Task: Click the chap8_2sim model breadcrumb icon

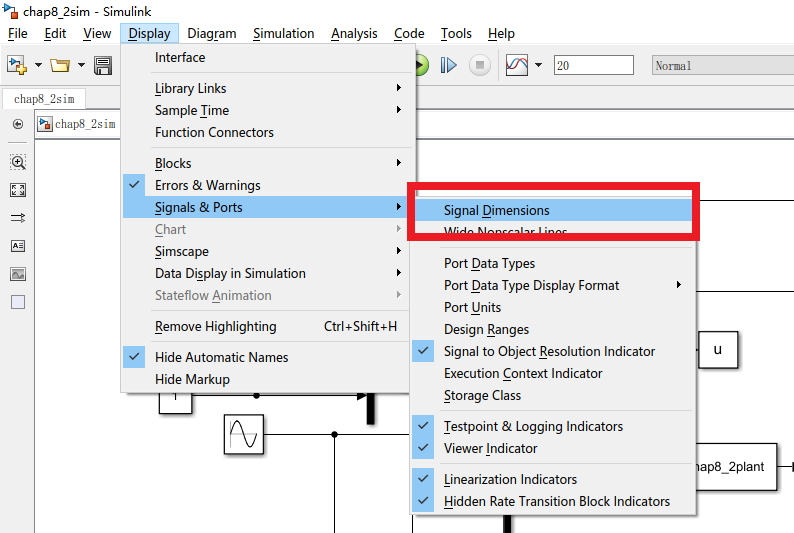Action: click(x=45, y=124)
